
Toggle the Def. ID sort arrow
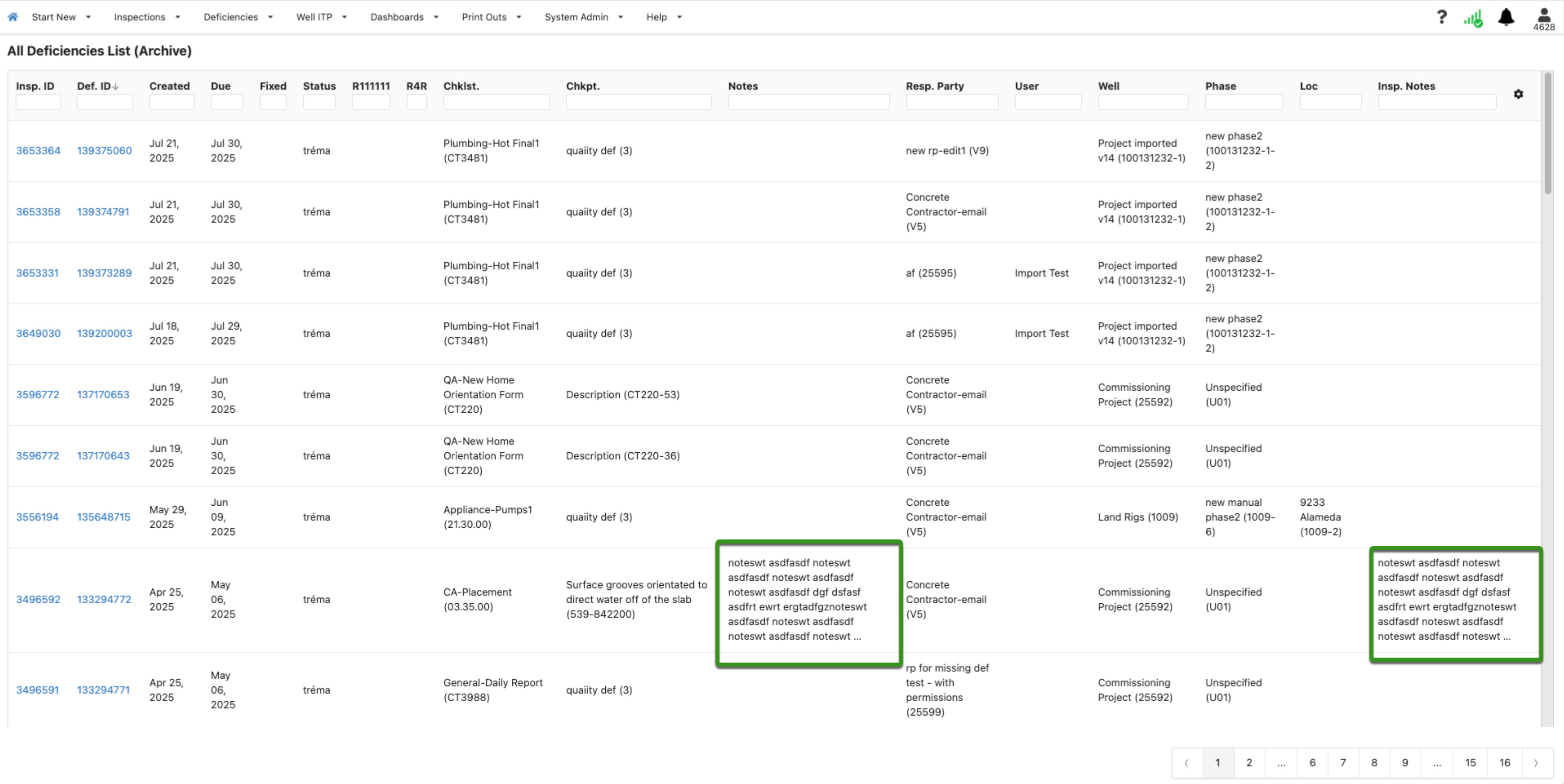point(116,87)
